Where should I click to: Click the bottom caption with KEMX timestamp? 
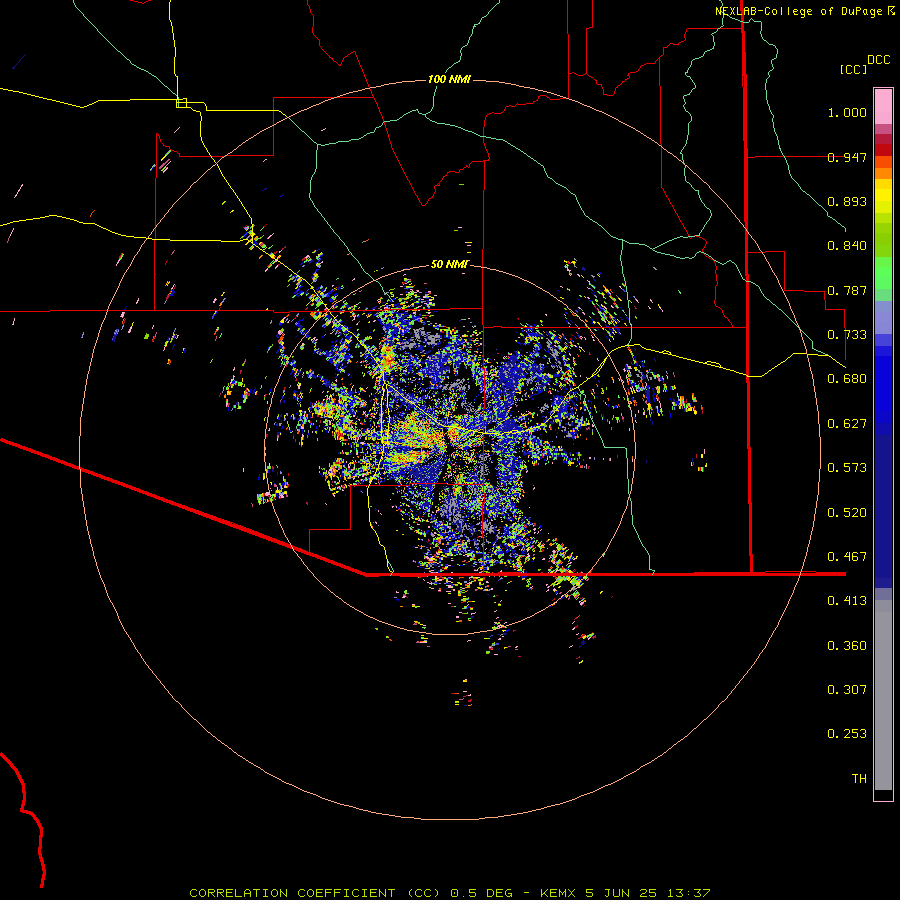click(450, 893)
